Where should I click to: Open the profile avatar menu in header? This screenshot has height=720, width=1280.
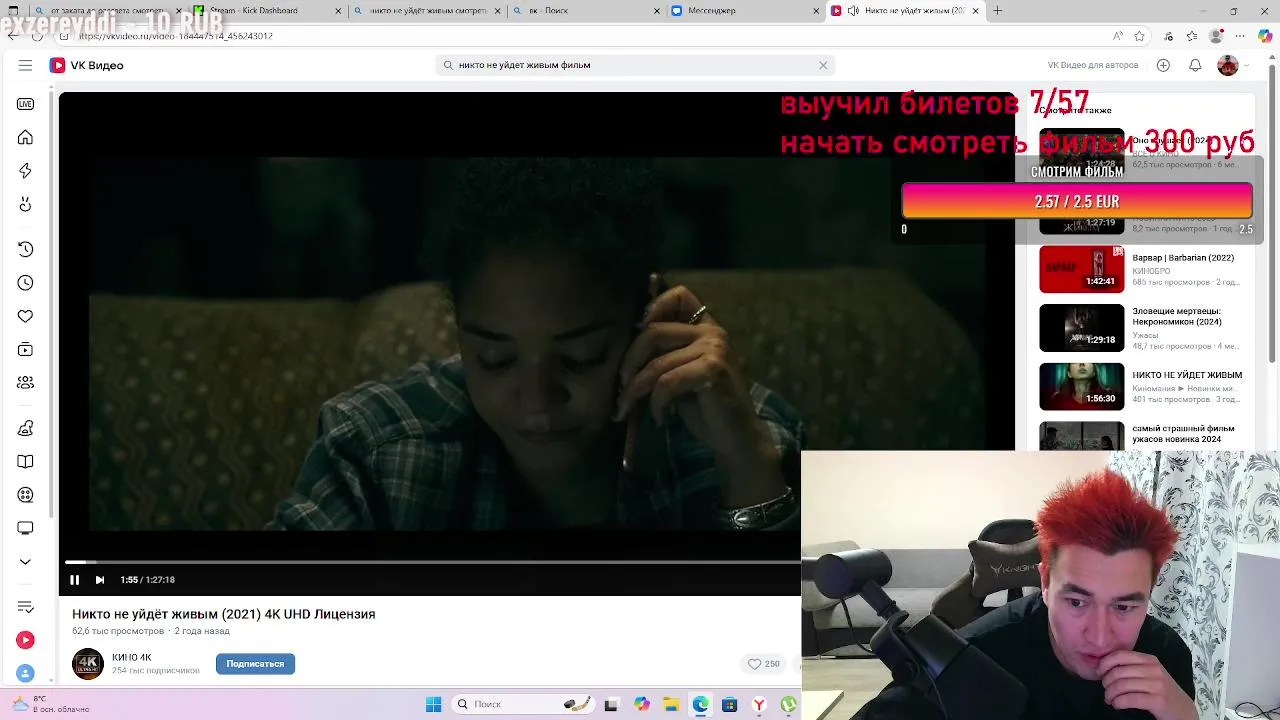[1228, 65]
